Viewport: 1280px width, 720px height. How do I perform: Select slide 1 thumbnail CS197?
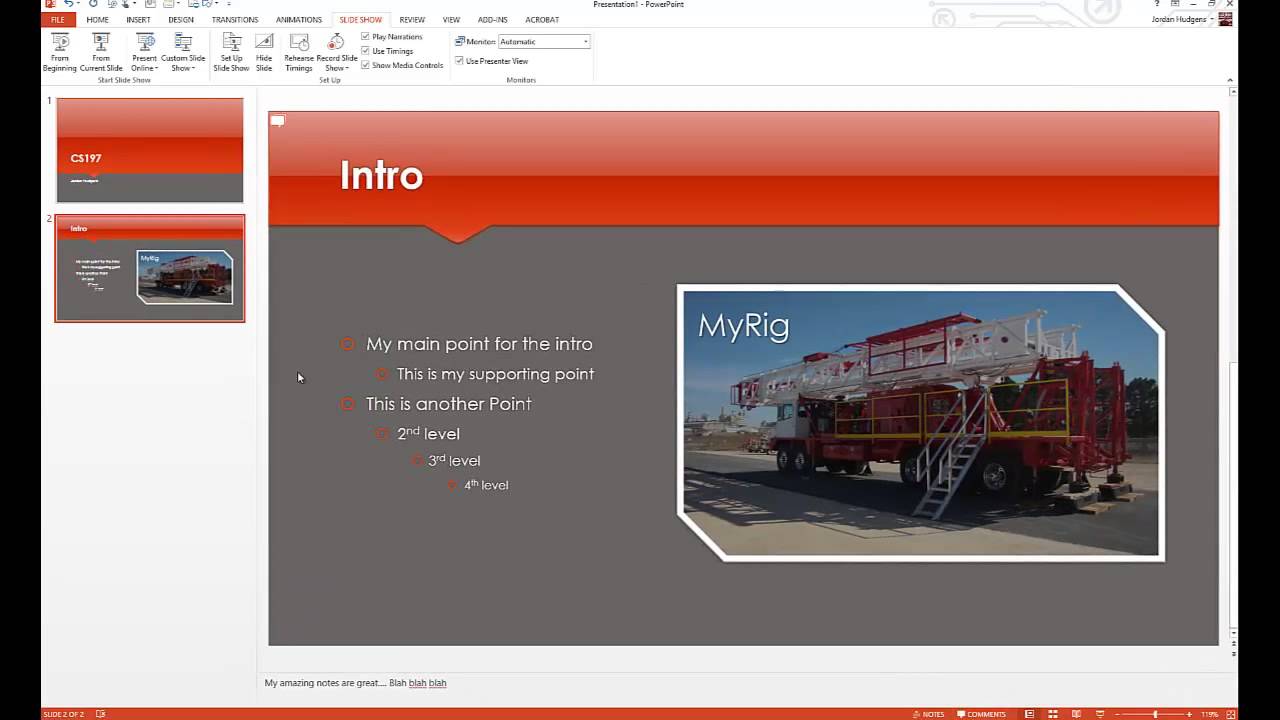point(150,150)
